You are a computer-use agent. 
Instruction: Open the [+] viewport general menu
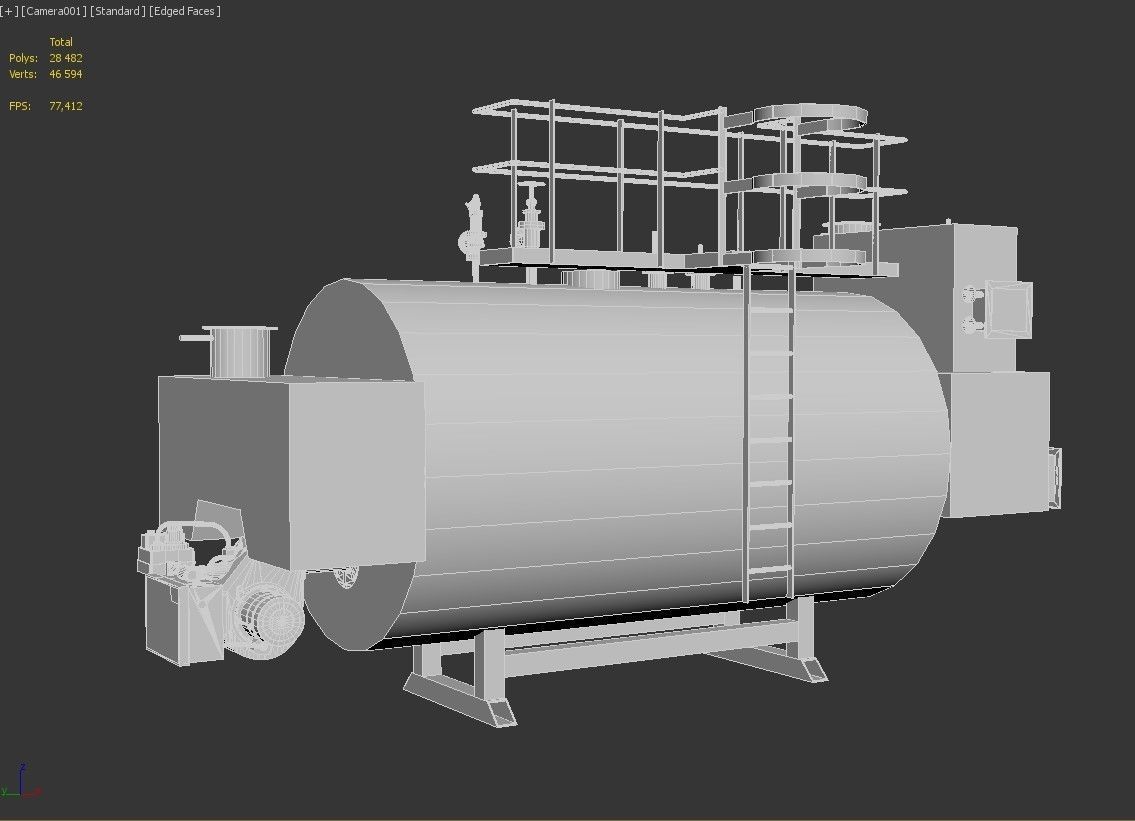pyautogui.click(x=8, y=11)
